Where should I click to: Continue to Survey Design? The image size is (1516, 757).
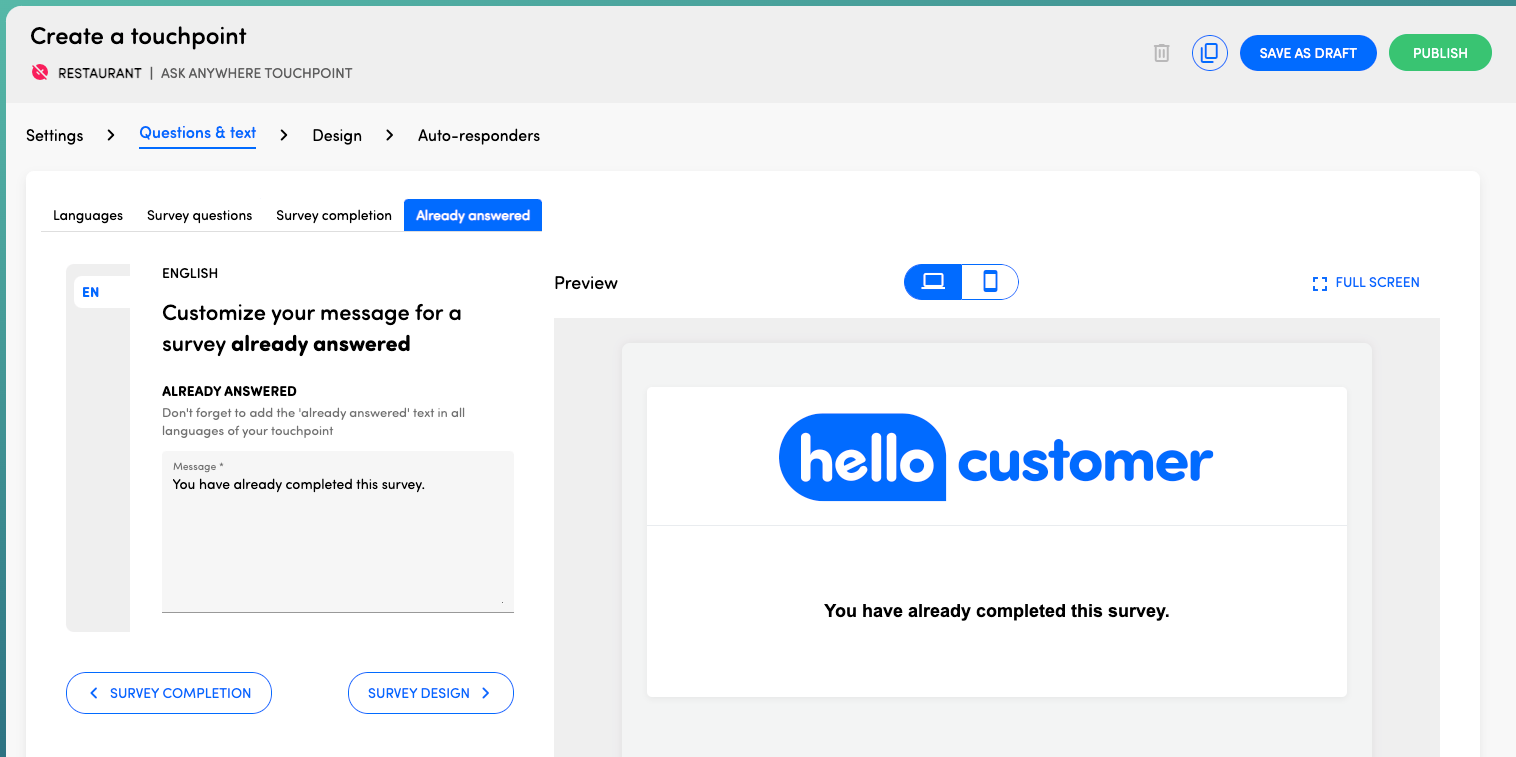tap(431, 693)
